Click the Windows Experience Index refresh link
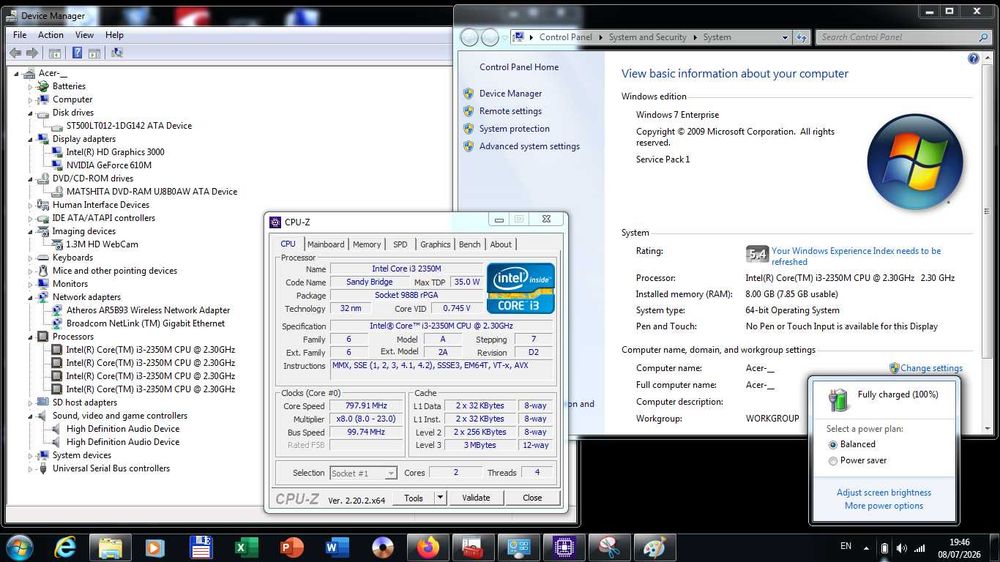This screenshot has height=562, width=1000. (x=856, y=256)
